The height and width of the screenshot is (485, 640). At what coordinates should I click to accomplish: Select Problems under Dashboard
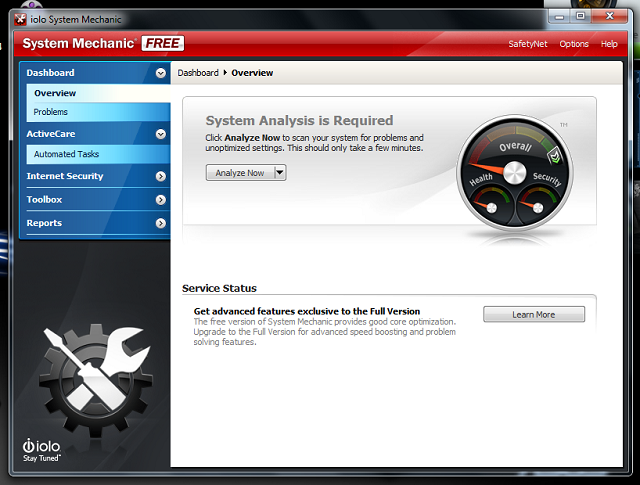[51, 112]
